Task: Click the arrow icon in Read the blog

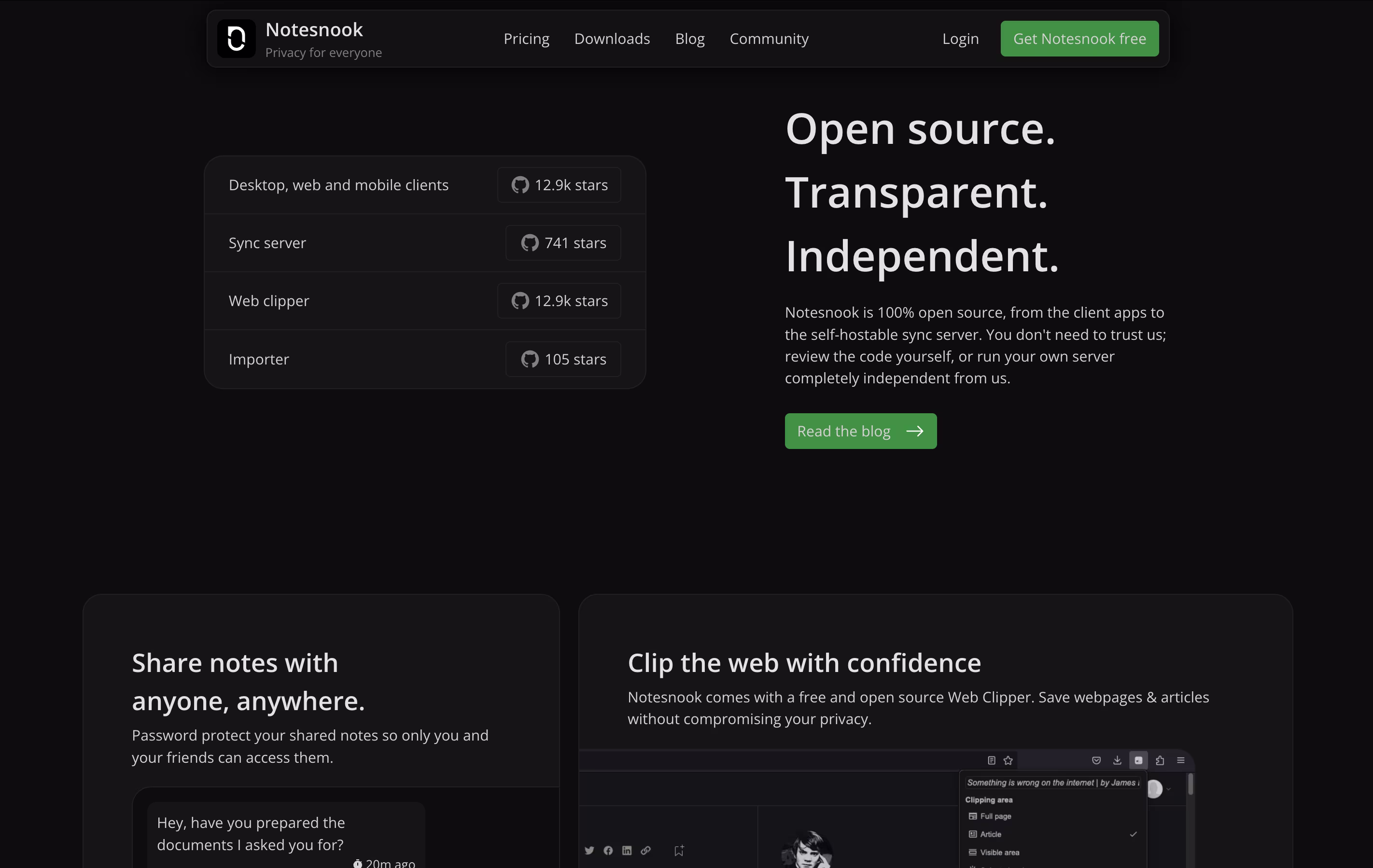Action: [x=914, y=431]
